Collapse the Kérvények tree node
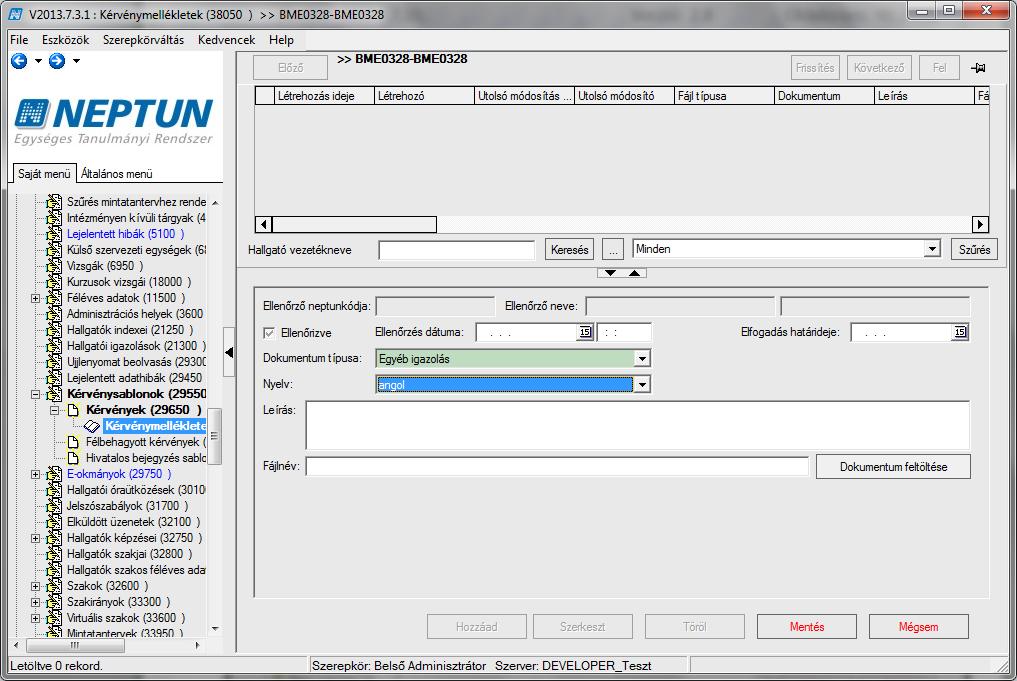1017x681 pixels. coord(54,411)
